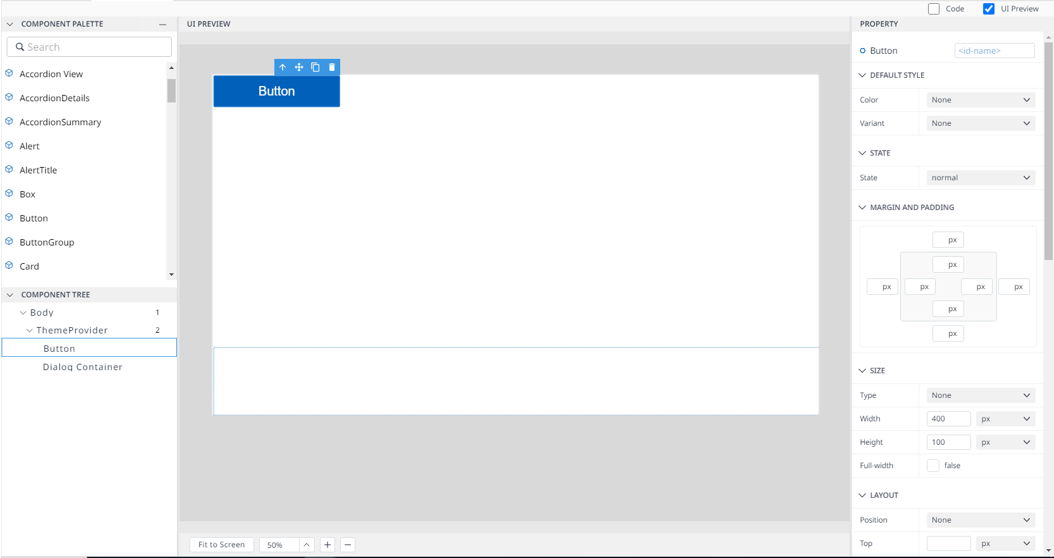The width and height of the screenshot is (1054, 558).
Task: Collapse the Component Palette section
Action: click(x=10, y=24)
